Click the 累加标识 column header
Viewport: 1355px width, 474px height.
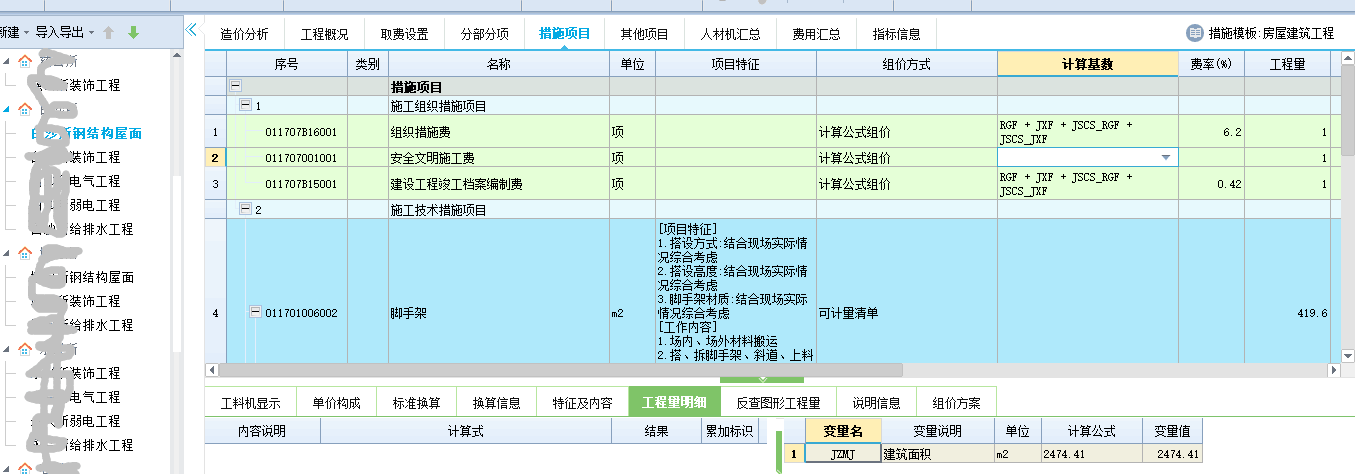coord(731,431)
